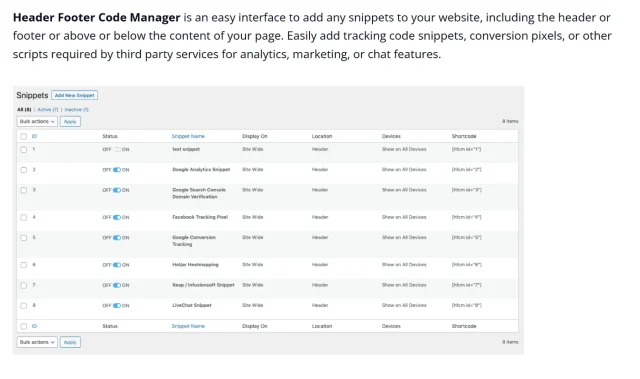Click shortcode for Facebook Tracking Pixel row
This screenshot has width=640, height=379.
click(x=467, y=217)
